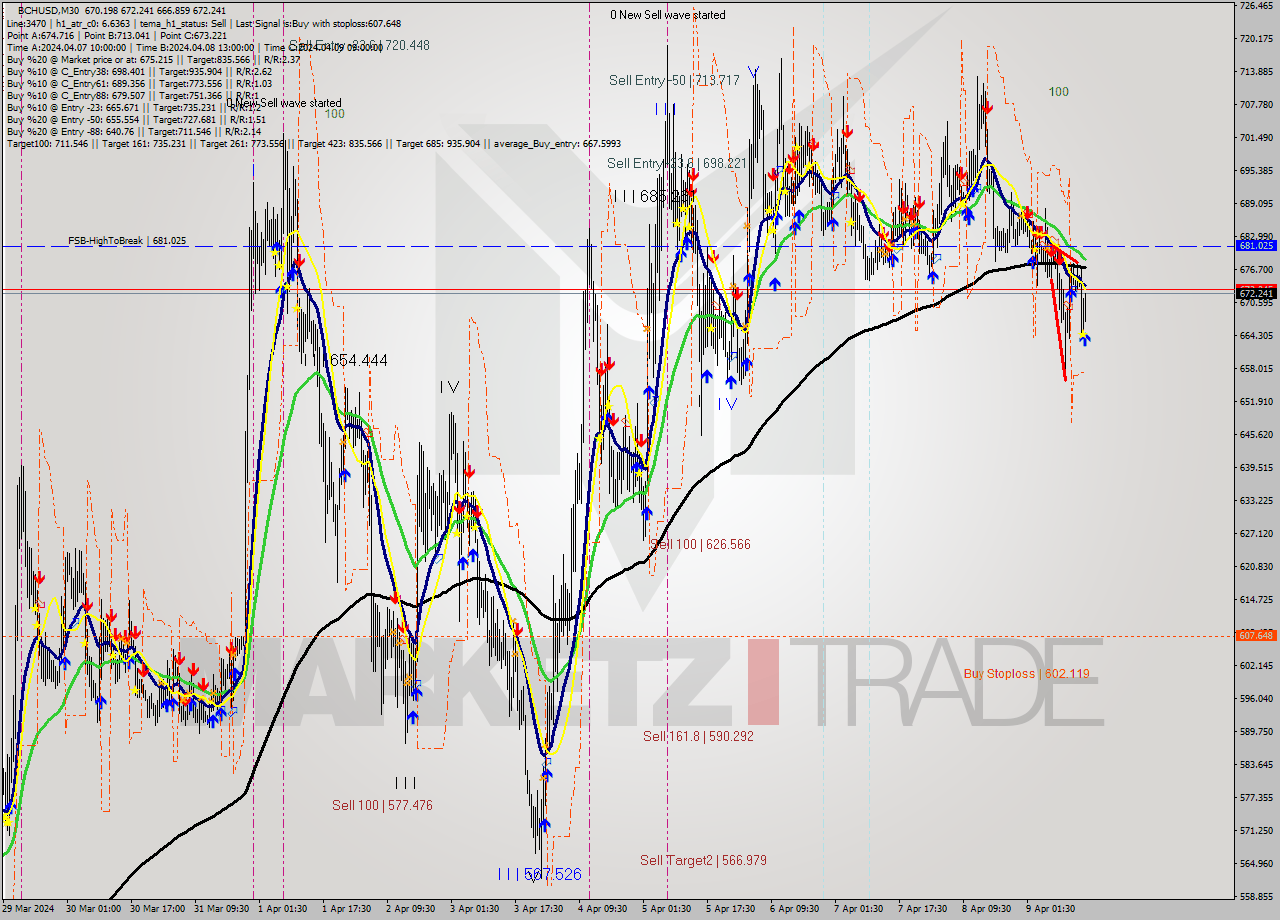1280x920 pixels.
Task: Click the '0 New Sell wave started' text at top center
Action: (669, 15)
